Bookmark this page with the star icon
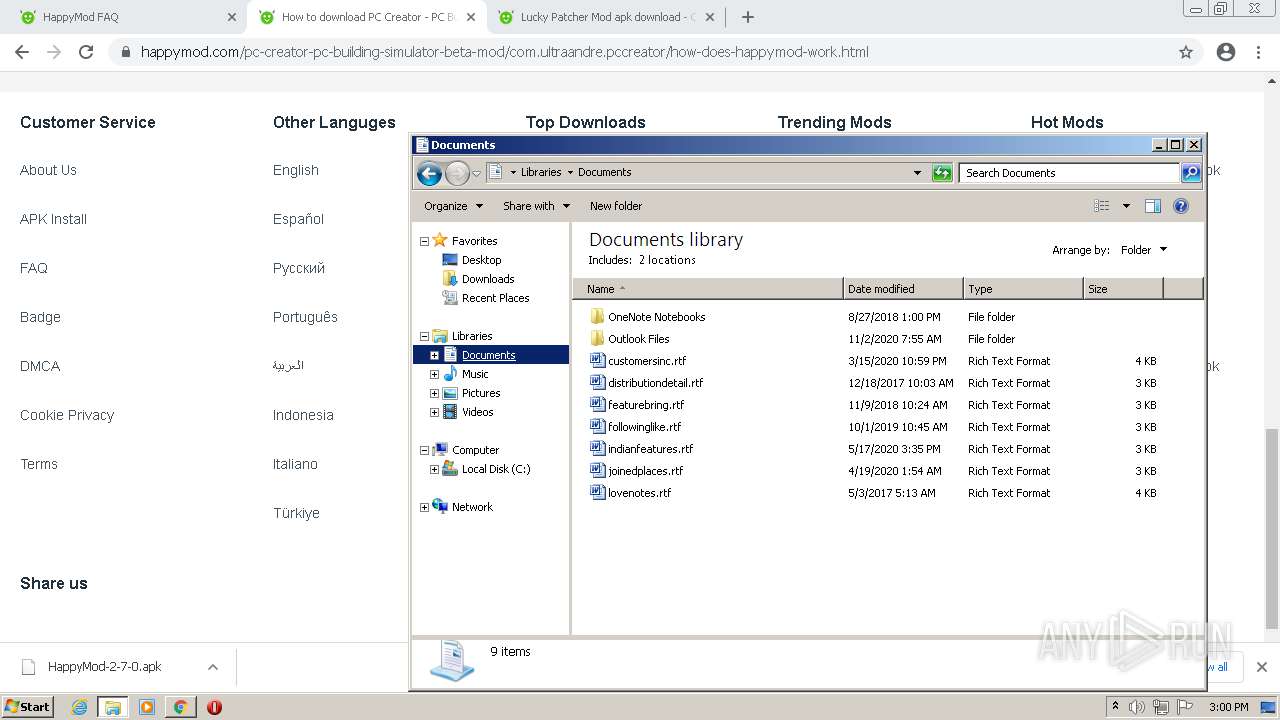Image resolution: width=1280 pixels, height=720 pixels. (1186, 52)
